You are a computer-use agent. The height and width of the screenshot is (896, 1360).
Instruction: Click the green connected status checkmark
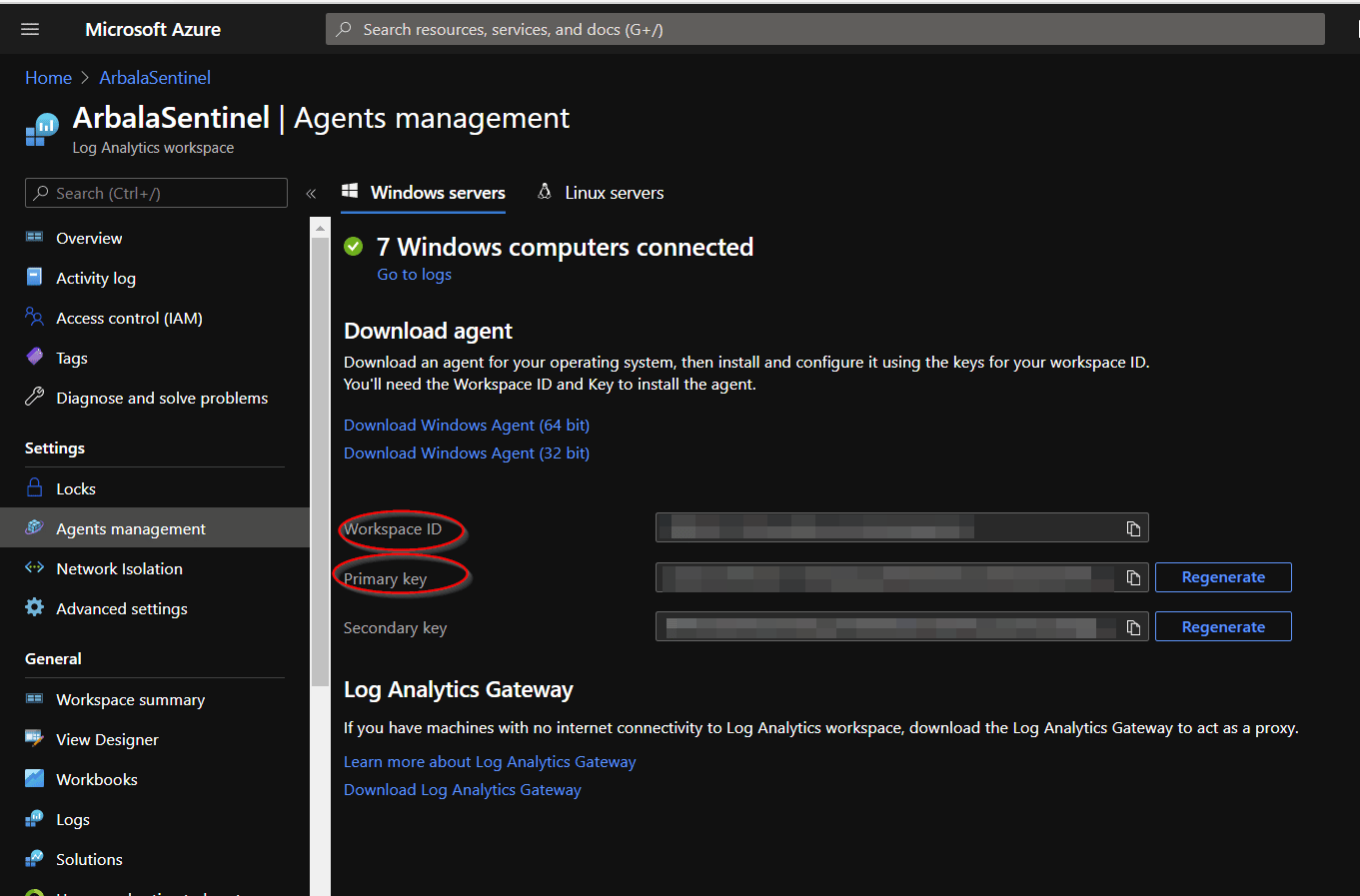(x=354, y=246)
